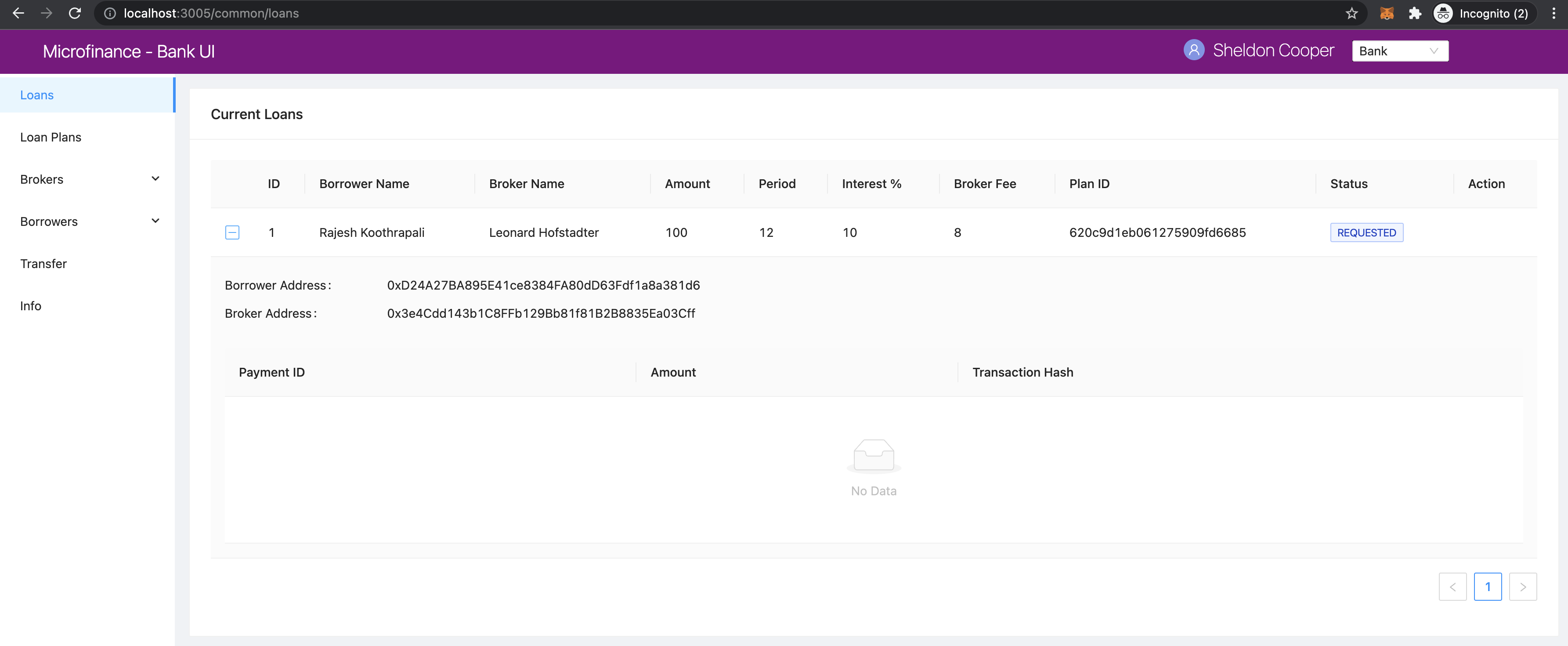
Task: Expand the Borrowers submenu chevron
Action: tap(155, 221)
